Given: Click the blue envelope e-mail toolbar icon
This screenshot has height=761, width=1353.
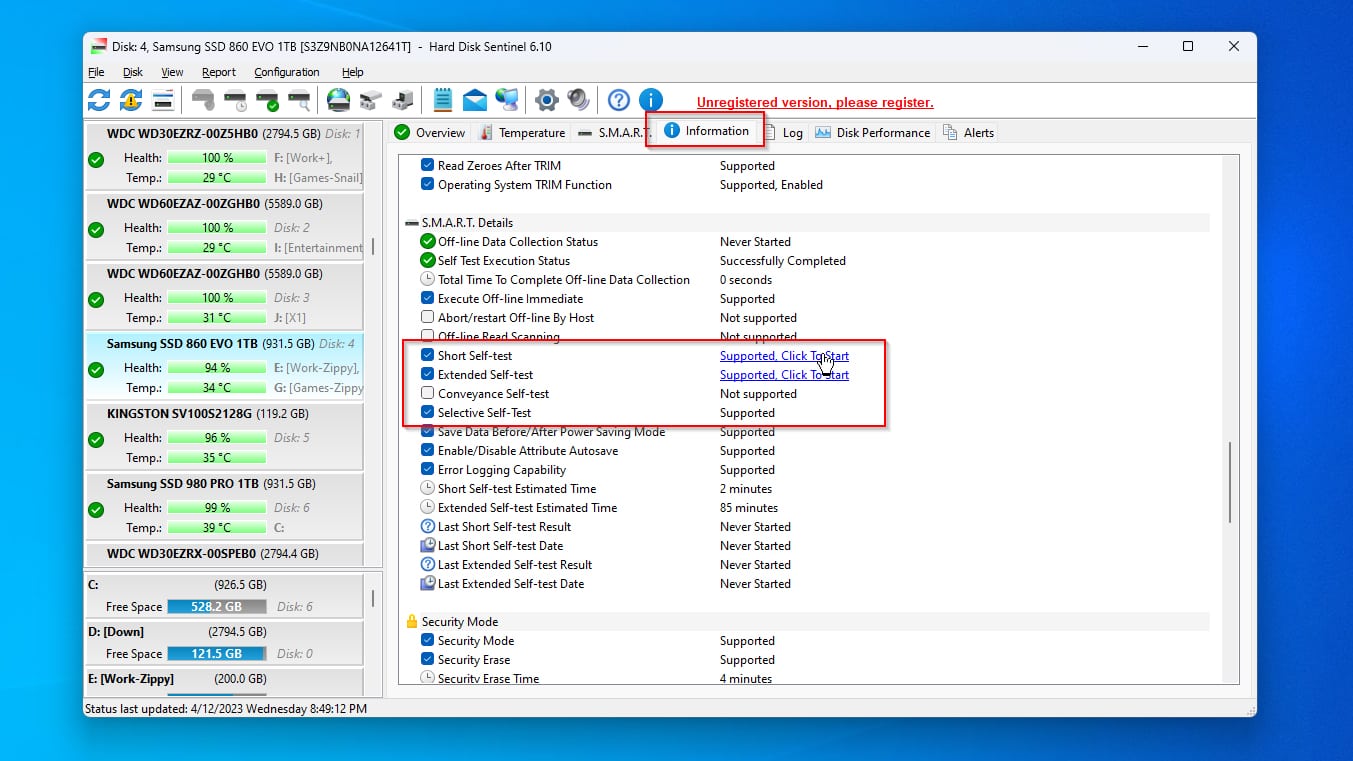Looking at the screenshot, I should 475,99.
